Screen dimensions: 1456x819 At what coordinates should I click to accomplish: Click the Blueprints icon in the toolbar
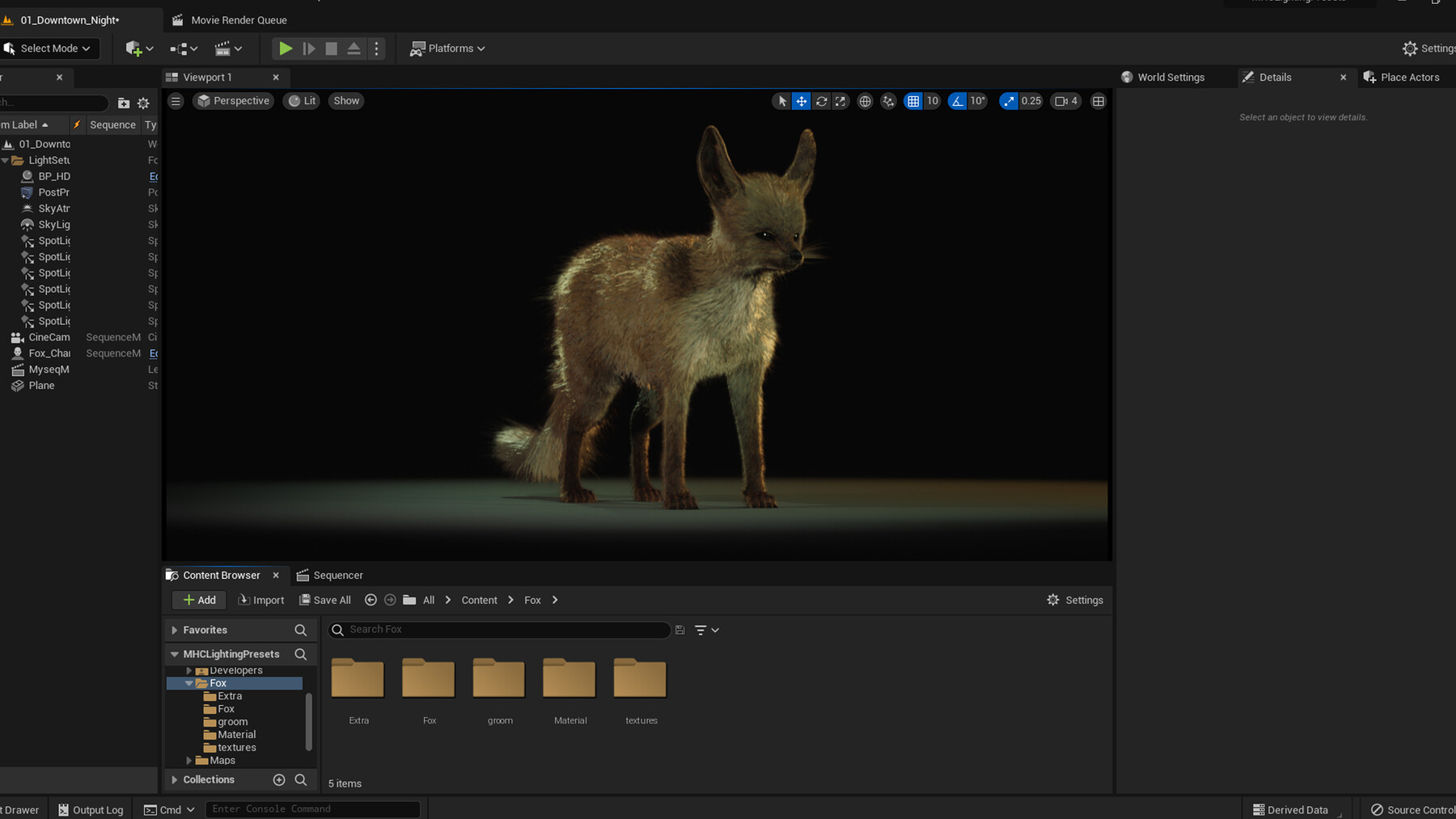click(x=180, y=48)
